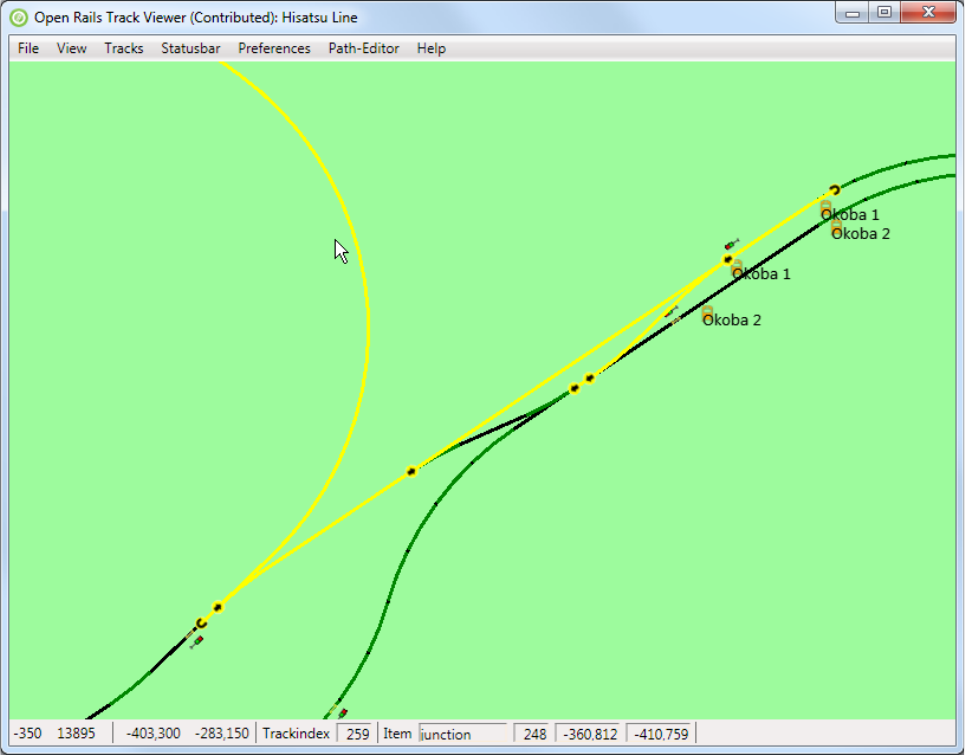Screen dimensions: 965x755
Task: Click the end node above upper Okoba 1 label
Action: point(835,190)
